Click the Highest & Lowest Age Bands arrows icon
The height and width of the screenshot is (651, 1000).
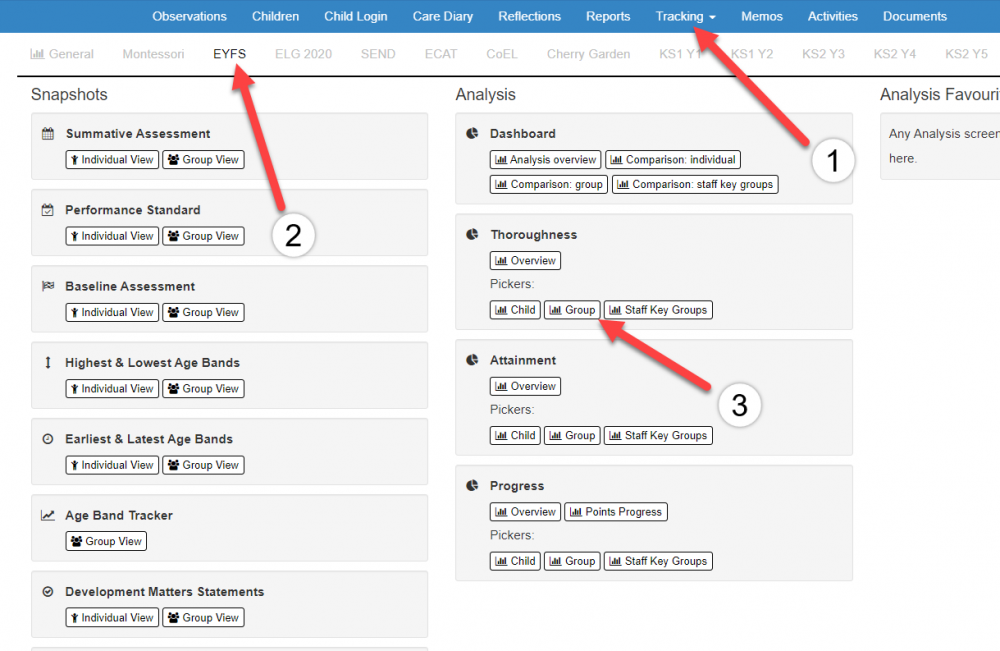tap(48, 363)
